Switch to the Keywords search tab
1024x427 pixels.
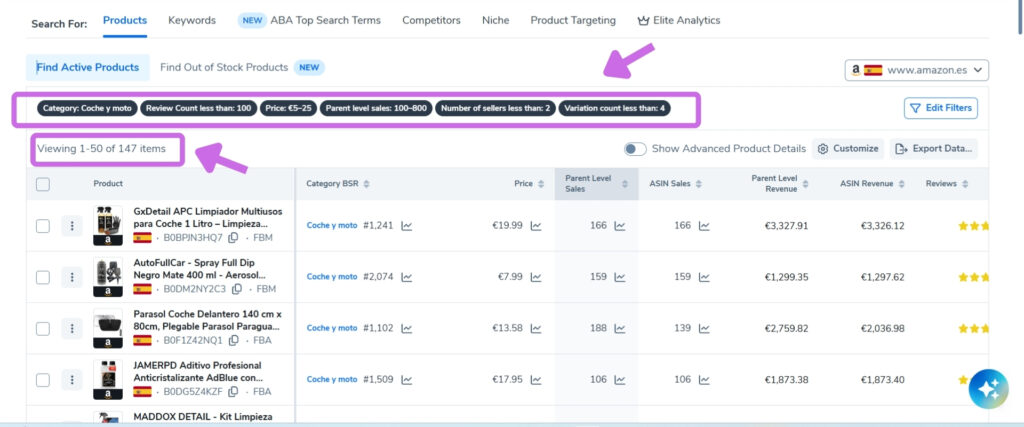click(x=192, y=20)
